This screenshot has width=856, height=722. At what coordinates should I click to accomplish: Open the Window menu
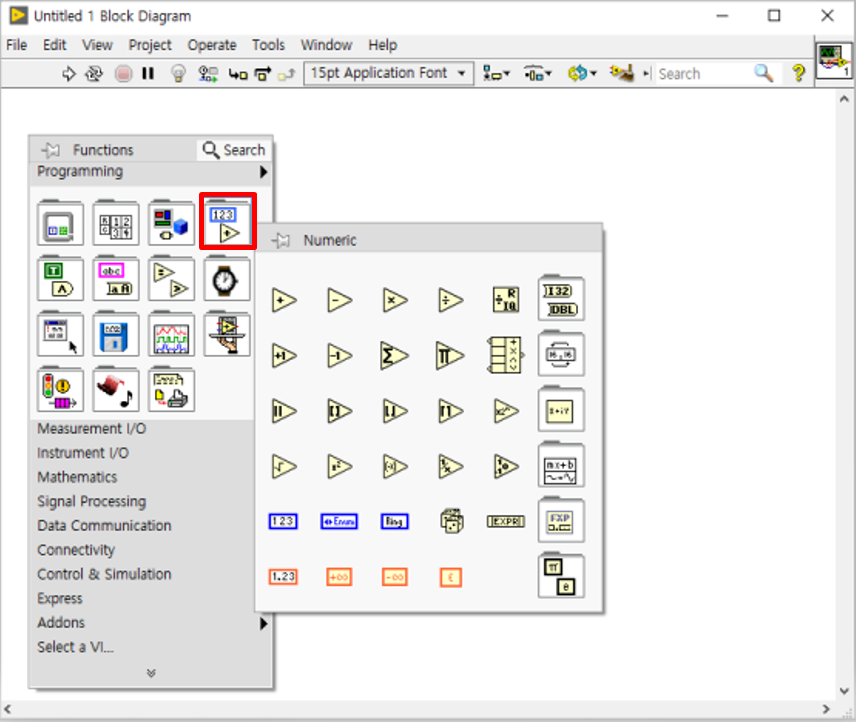[x=326, y=45]
